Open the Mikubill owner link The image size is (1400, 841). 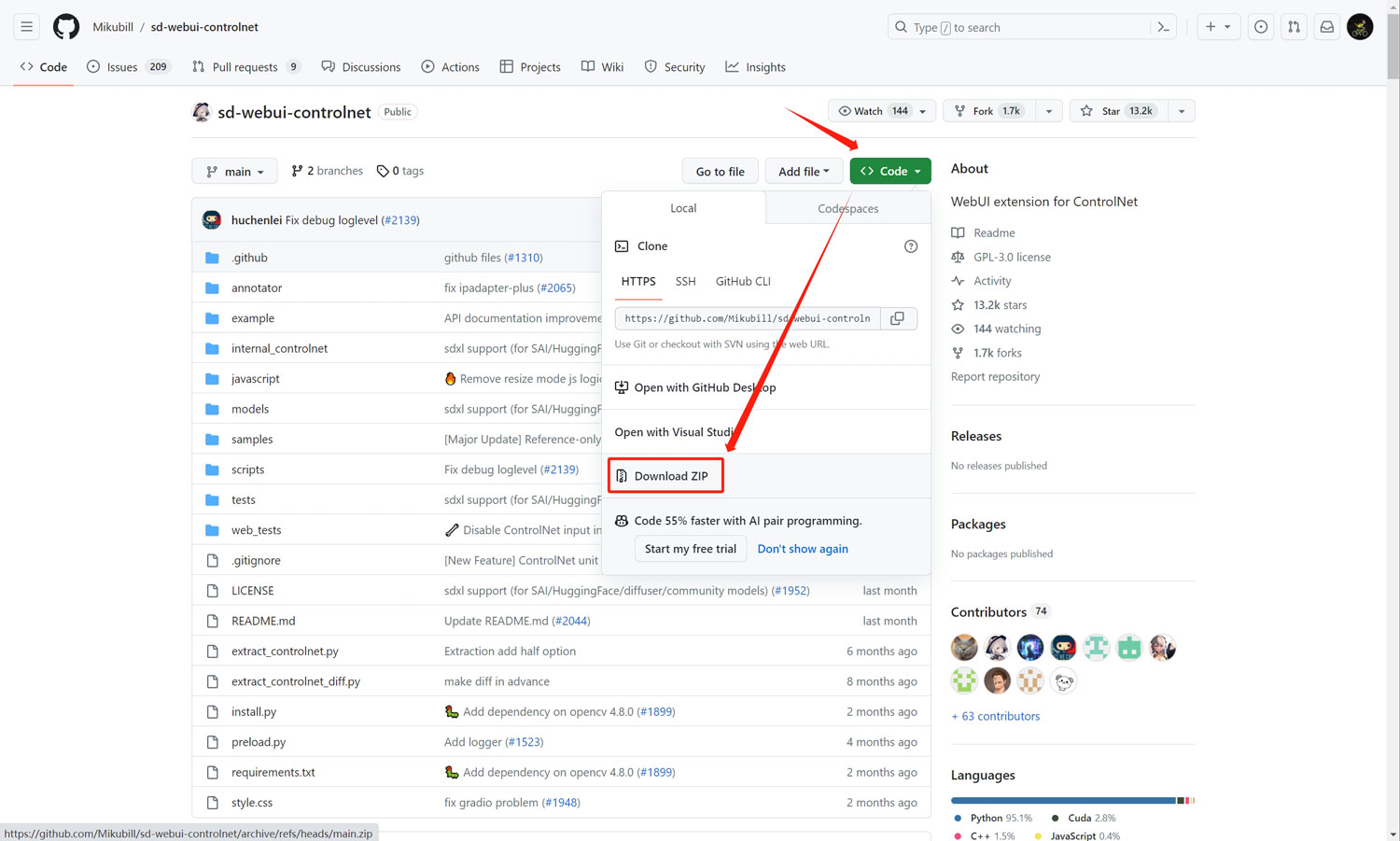click(113, 27)
